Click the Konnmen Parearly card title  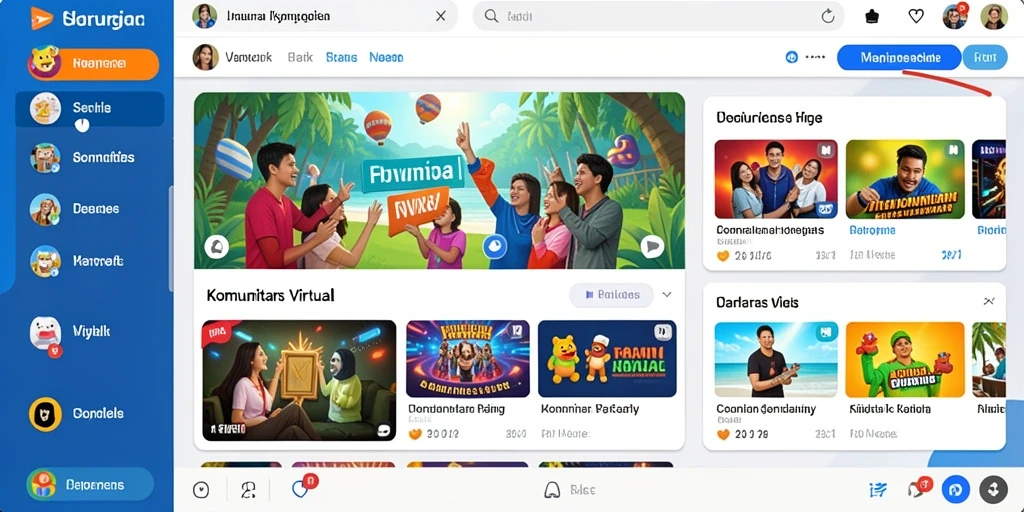[590, 409]
